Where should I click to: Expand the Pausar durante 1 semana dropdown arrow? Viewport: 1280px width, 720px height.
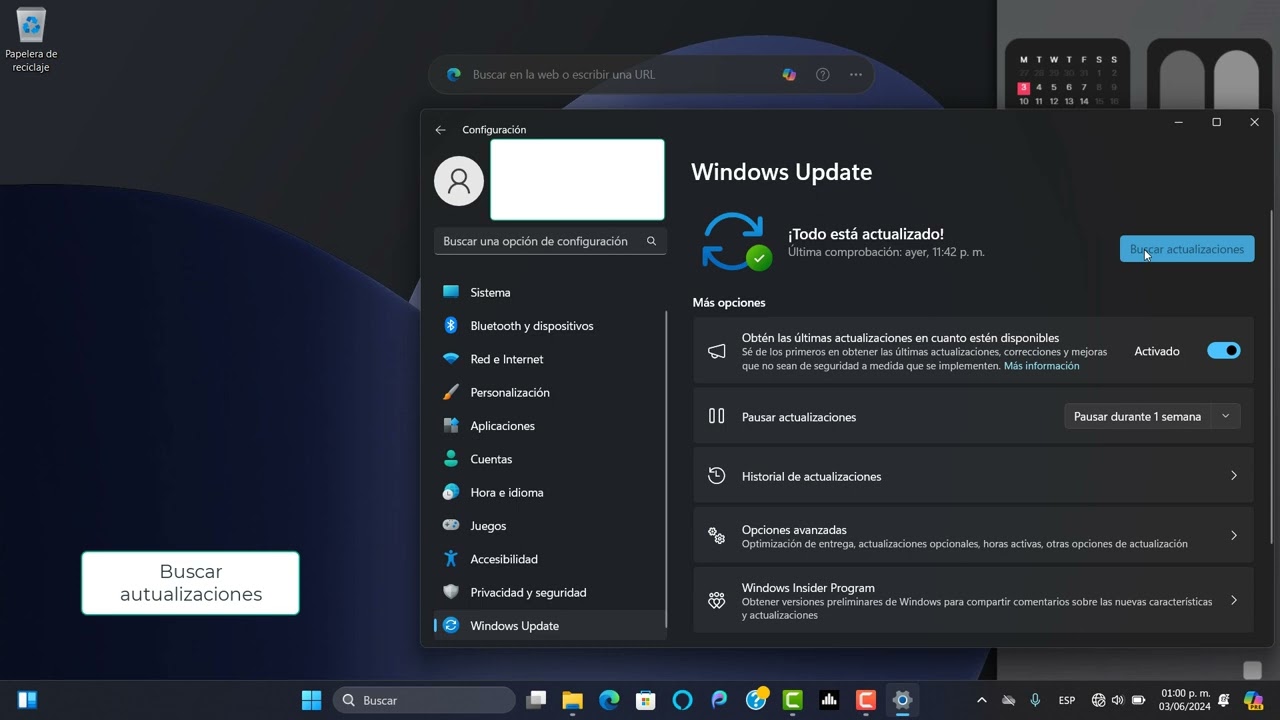[1226, 416]
